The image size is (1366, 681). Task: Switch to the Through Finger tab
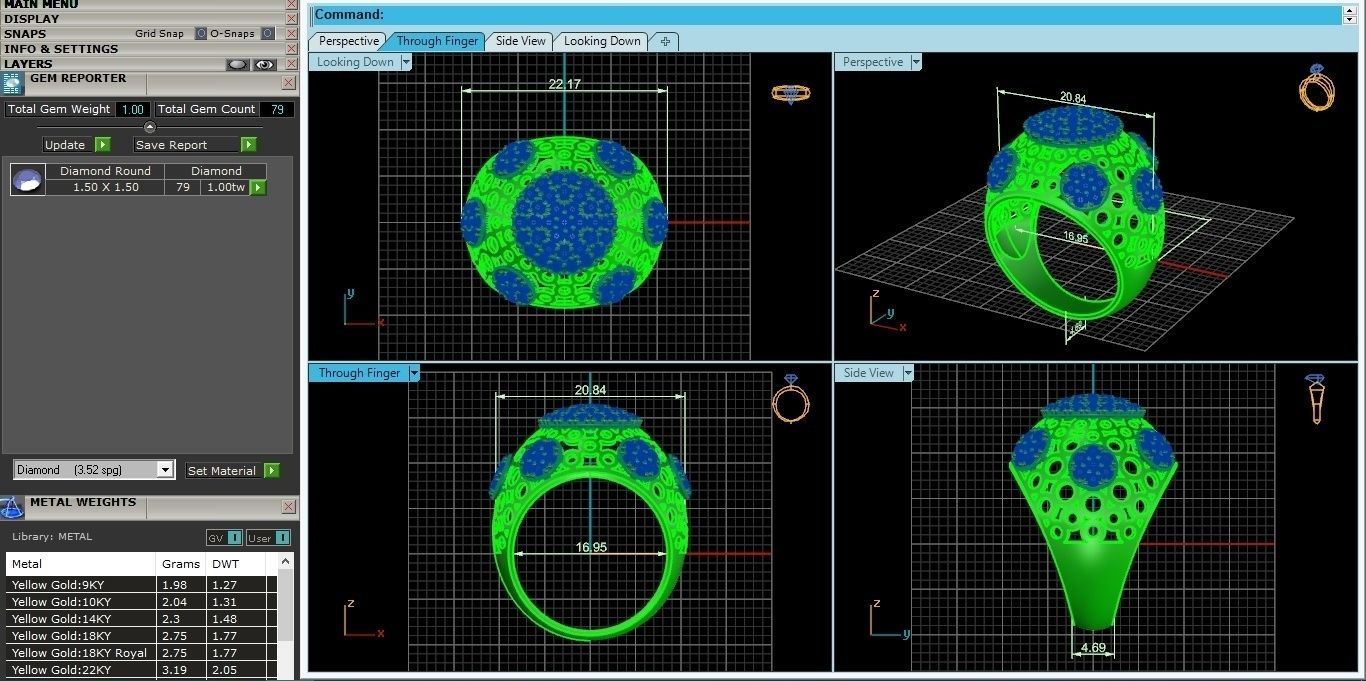436,41
